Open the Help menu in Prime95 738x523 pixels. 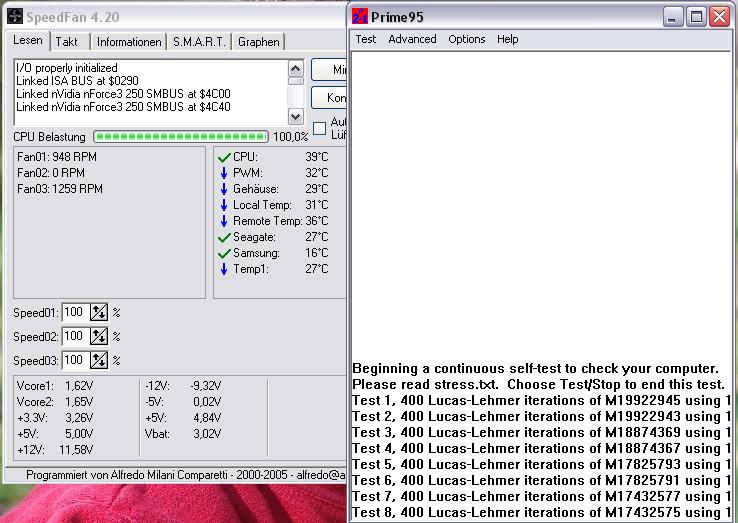[x=507, y=39]
